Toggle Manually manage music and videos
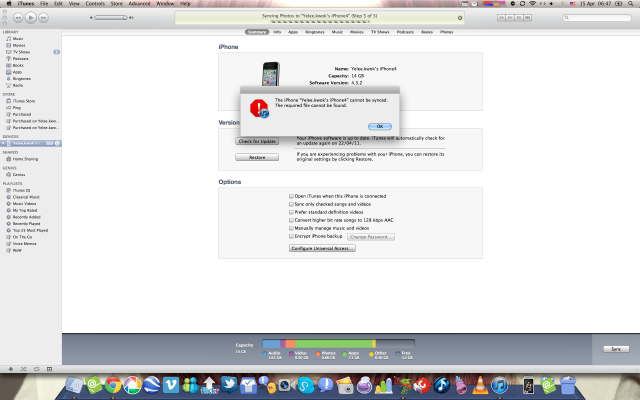Image resolution: width=640 pixels, height=400 pixels. pyautogui.click(x=291, y=228)
